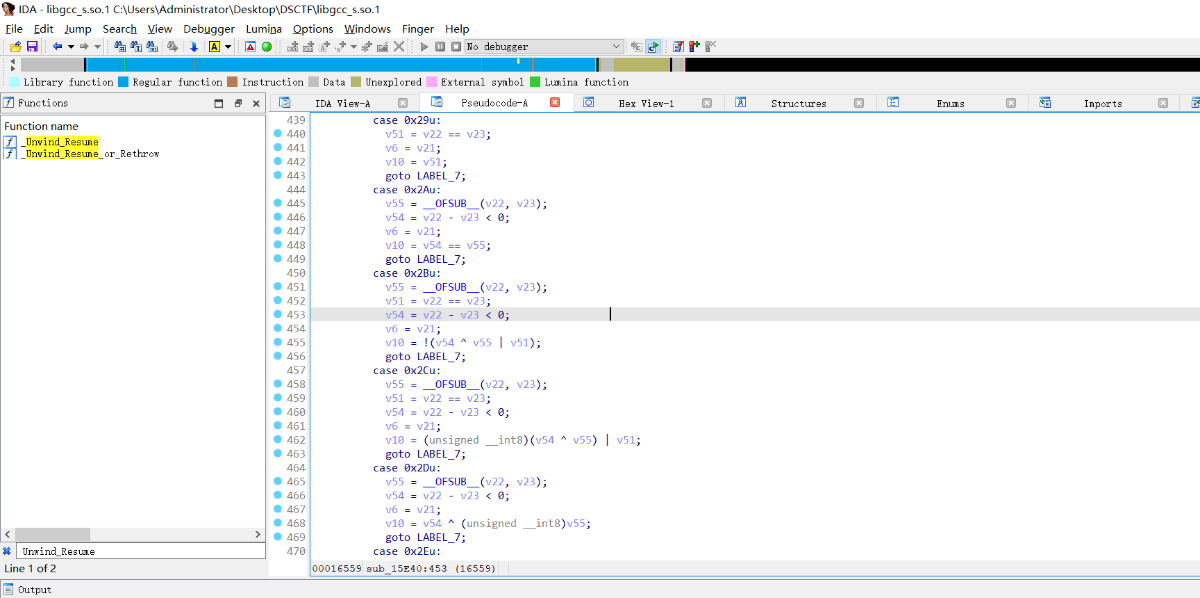
Task: Open the Search menu
Action: pyautogui.click(x=119, y=29)
